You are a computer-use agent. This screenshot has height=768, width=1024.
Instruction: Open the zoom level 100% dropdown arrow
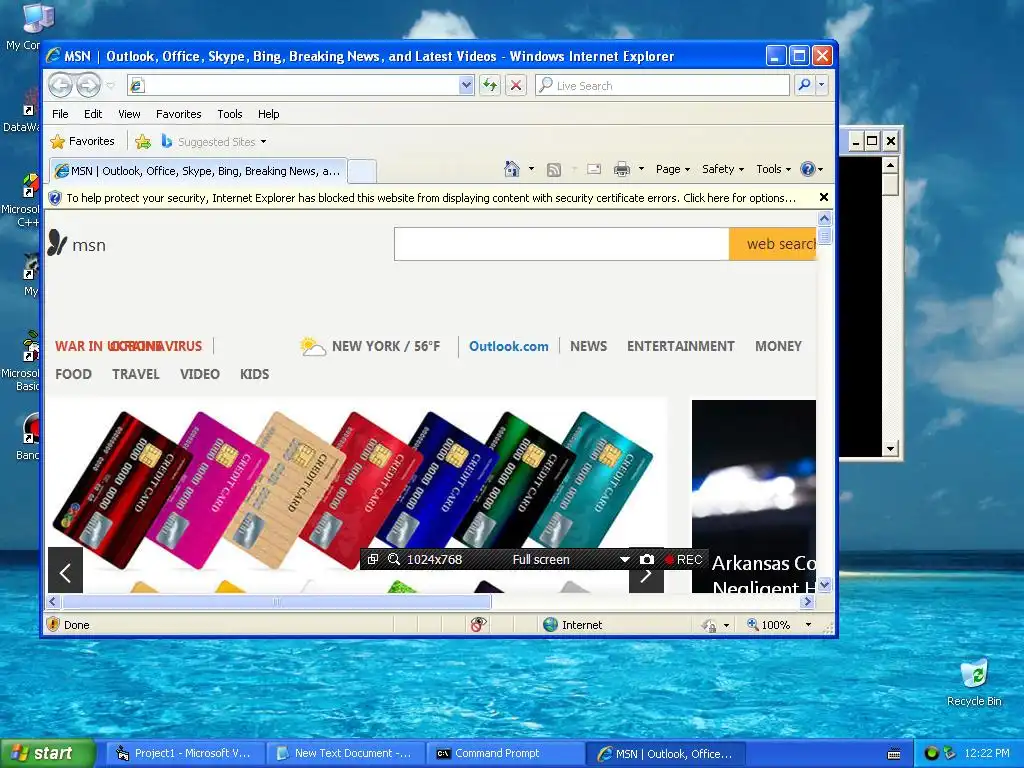(x=808, y=625)
